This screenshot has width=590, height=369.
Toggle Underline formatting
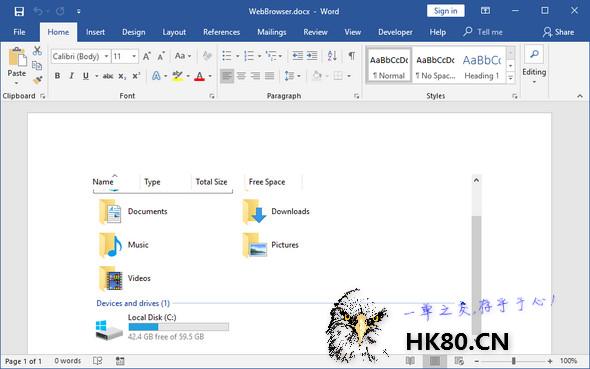coord(86,76)
